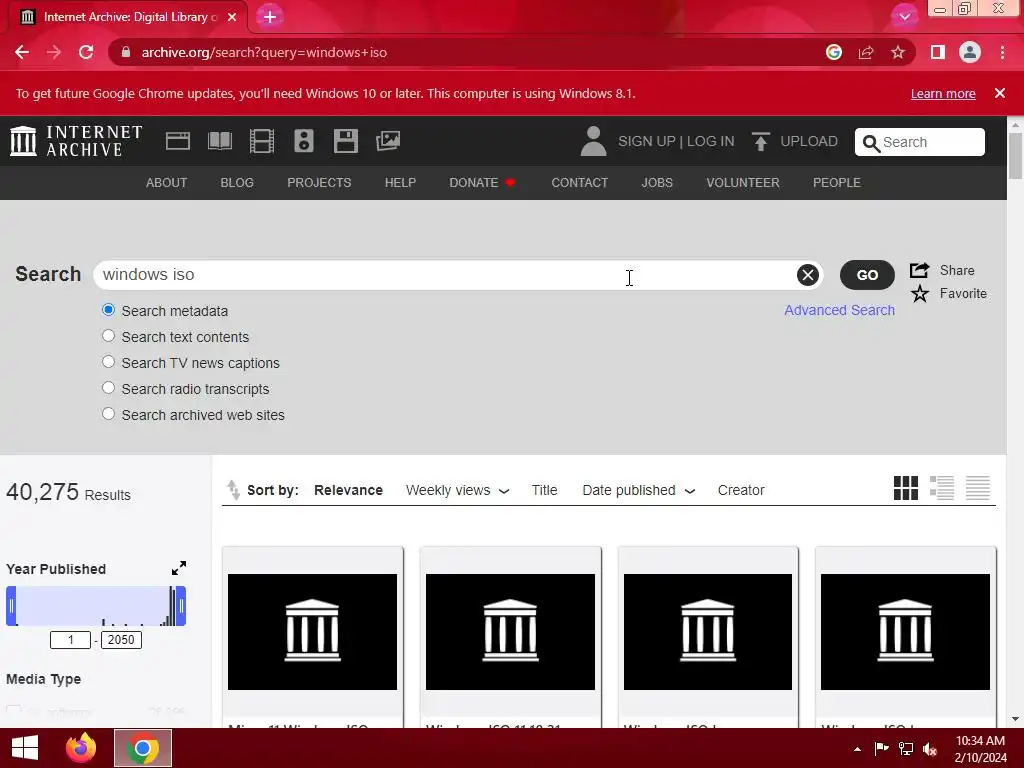This screenshot has width=1024, height=768.
Task: Open ABOUT menu item
Action: coord(167,183)
